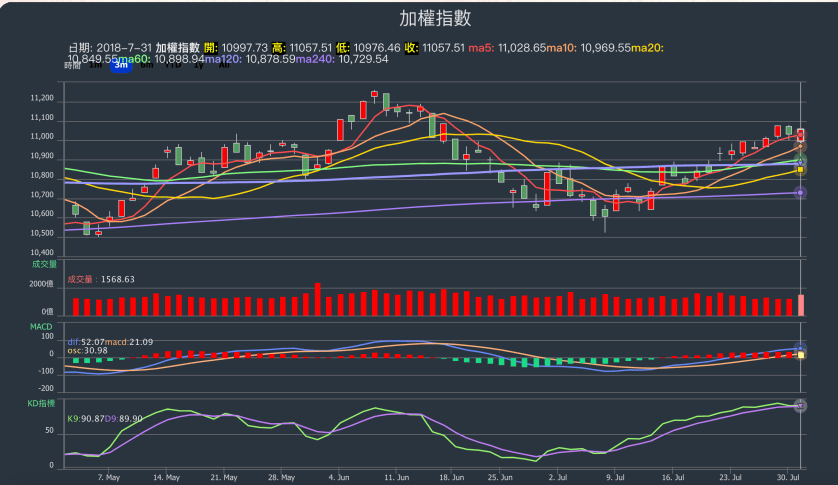Click the 成交量 panel label
The height and width of the screenshot is (485, 838).
coord(43,264)
